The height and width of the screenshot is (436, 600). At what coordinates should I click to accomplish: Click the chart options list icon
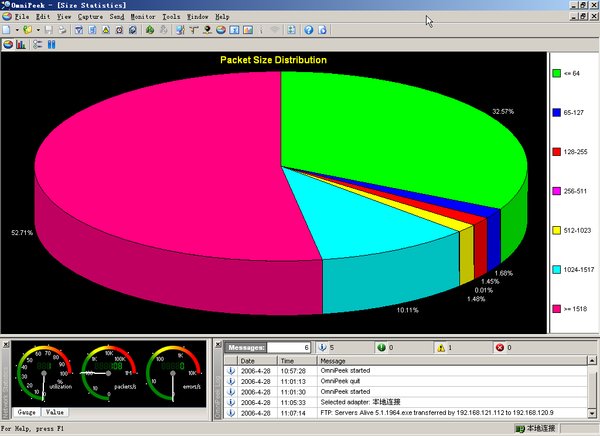click(37, 45)
